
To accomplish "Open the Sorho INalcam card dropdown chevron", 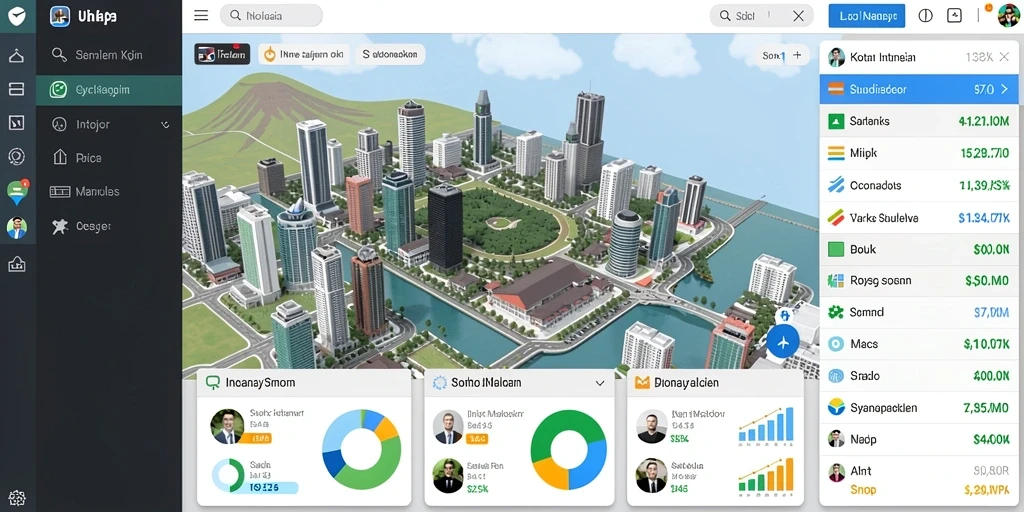I will (600, 383).
